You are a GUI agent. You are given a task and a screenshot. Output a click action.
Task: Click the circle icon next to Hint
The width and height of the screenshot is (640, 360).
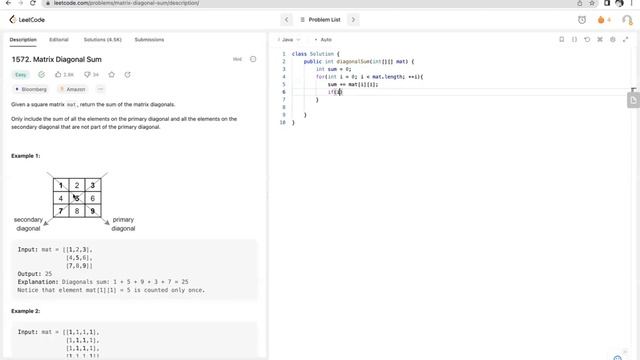pos(253,59)
